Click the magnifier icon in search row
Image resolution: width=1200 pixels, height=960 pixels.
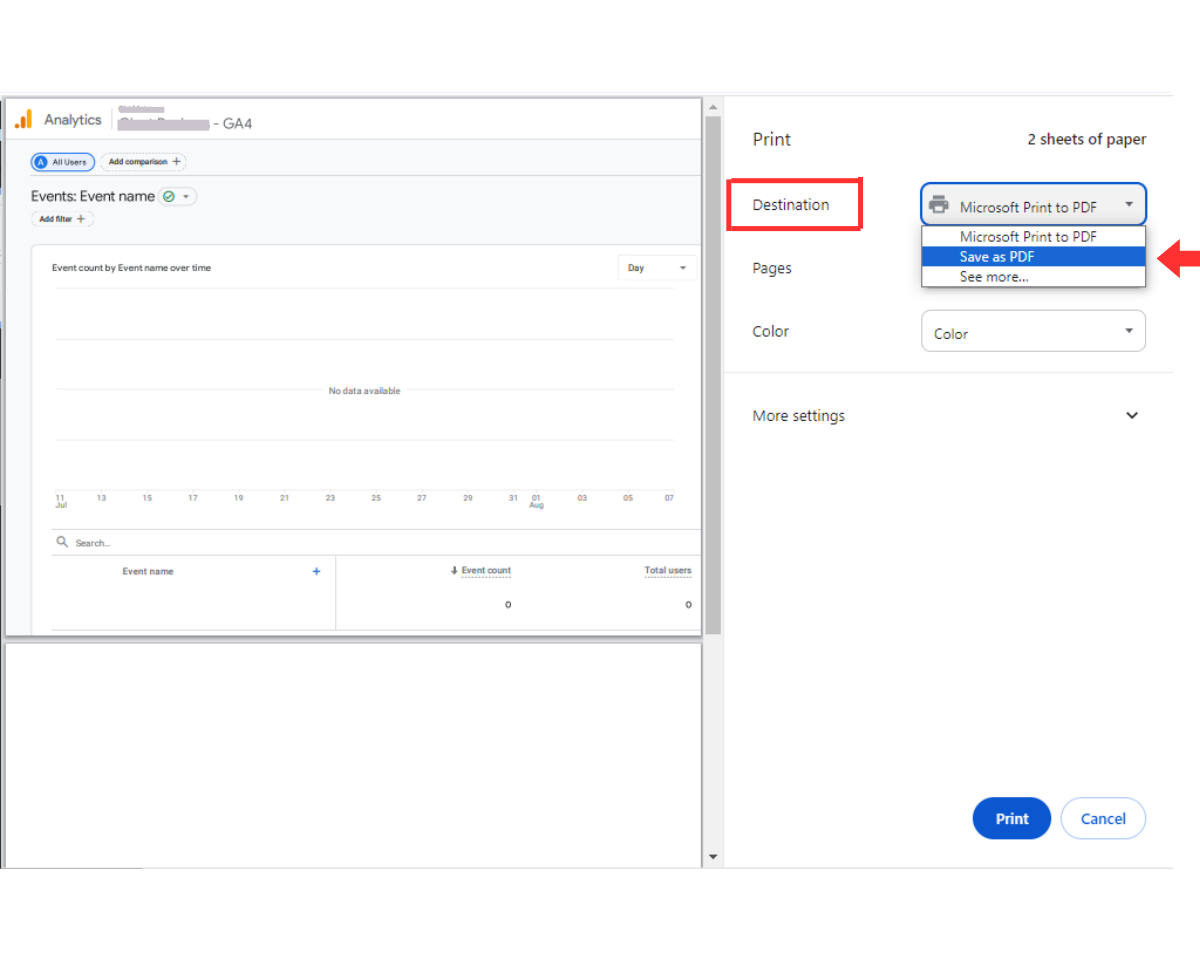62,542
